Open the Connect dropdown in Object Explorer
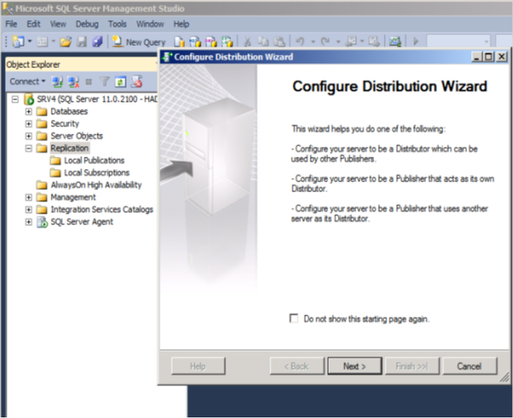Screen dimensions: 513x418 (x=27, y=82)
